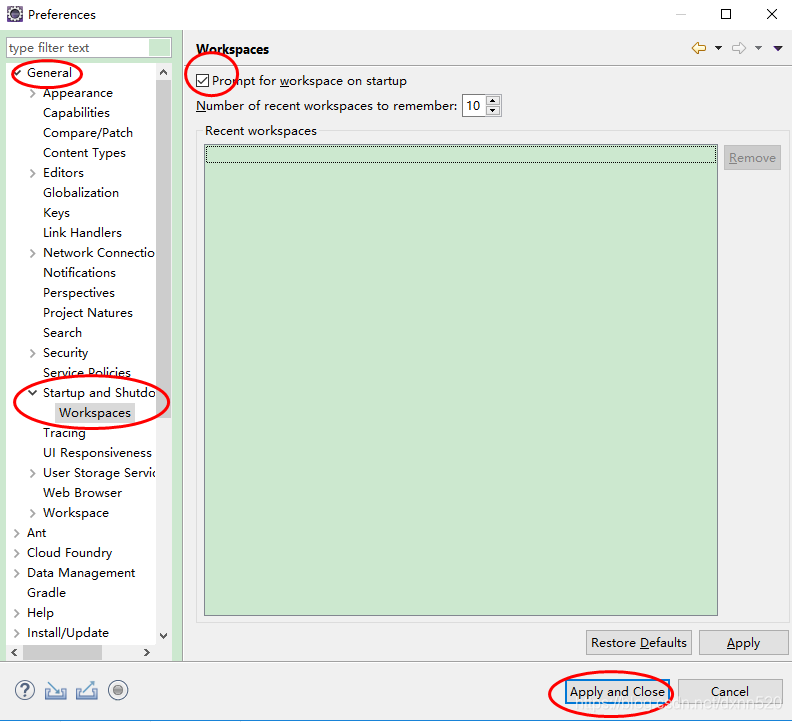
Task: Click the tree horizontal scrollbar left arrow
Action: pyautogui.click(x=14, y=652)
